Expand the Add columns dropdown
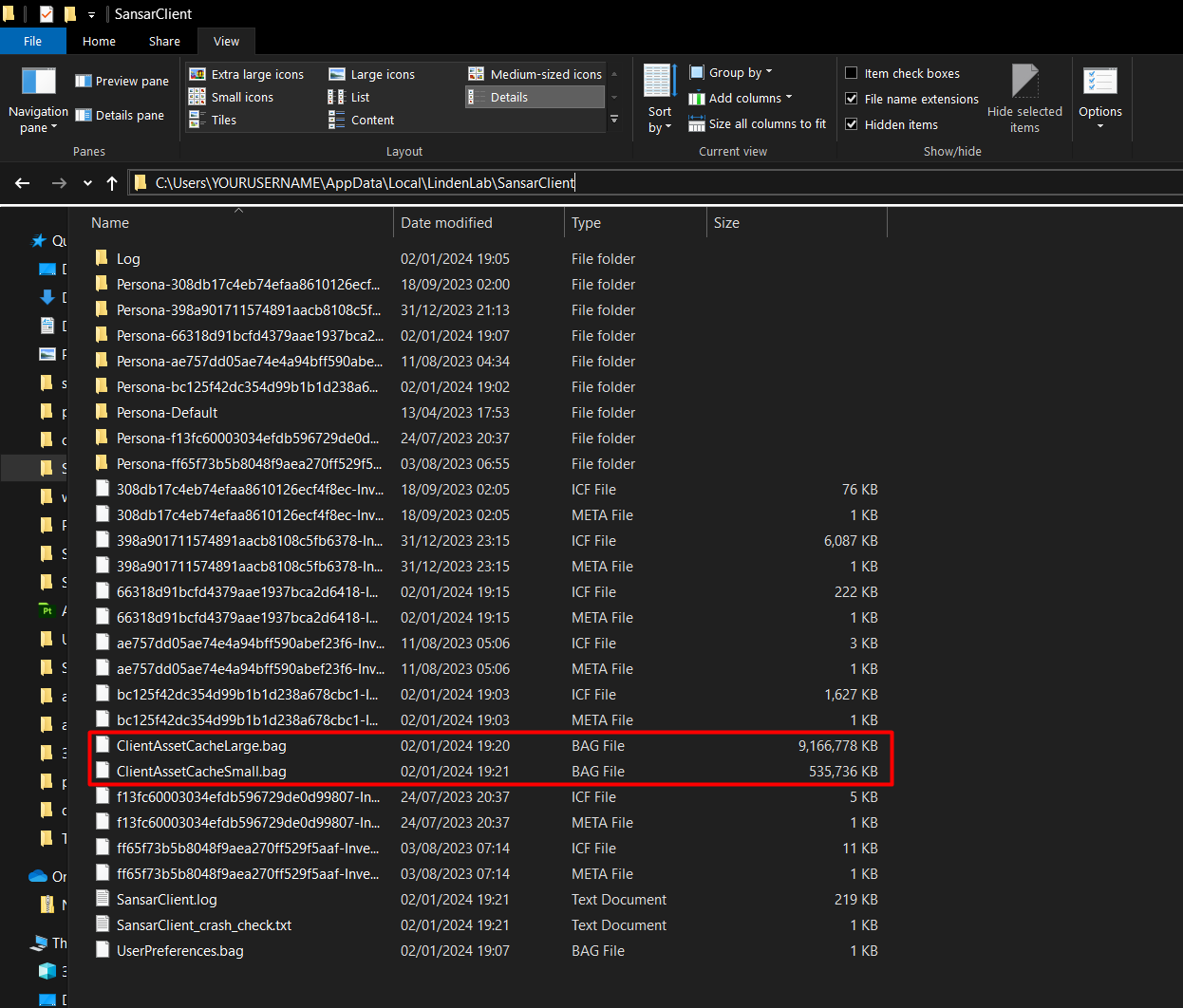The image size is (1183, 1008). tap(741, 98)
